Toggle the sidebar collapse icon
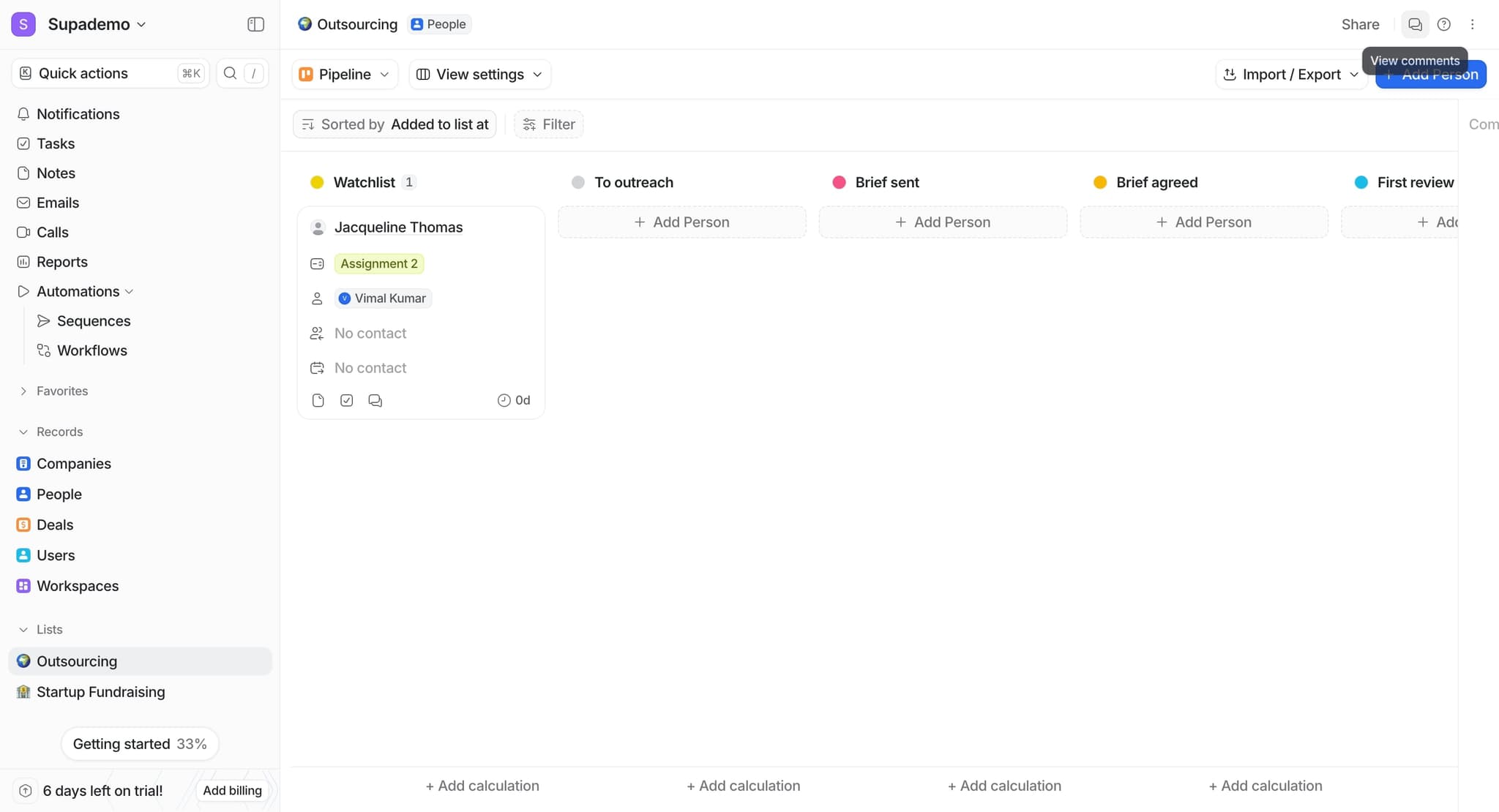Image resolution: width=1499 pixels, height=812 pixels. coord(255,24)
